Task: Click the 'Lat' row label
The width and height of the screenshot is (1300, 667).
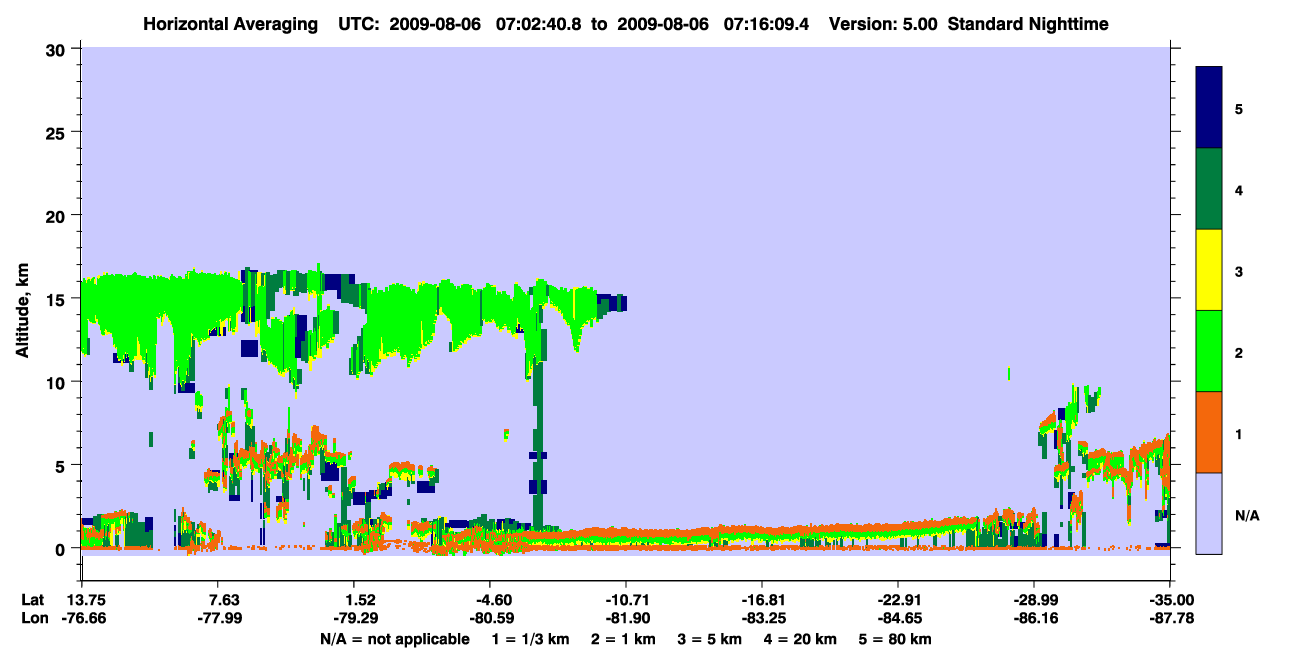Action: coord(32,600)
